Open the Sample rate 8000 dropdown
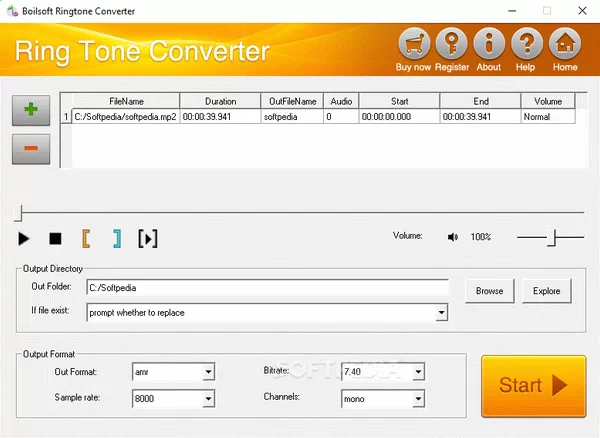The height and width of the screenshot is (438, 600). pyautogui.click(x=208, y=399)
